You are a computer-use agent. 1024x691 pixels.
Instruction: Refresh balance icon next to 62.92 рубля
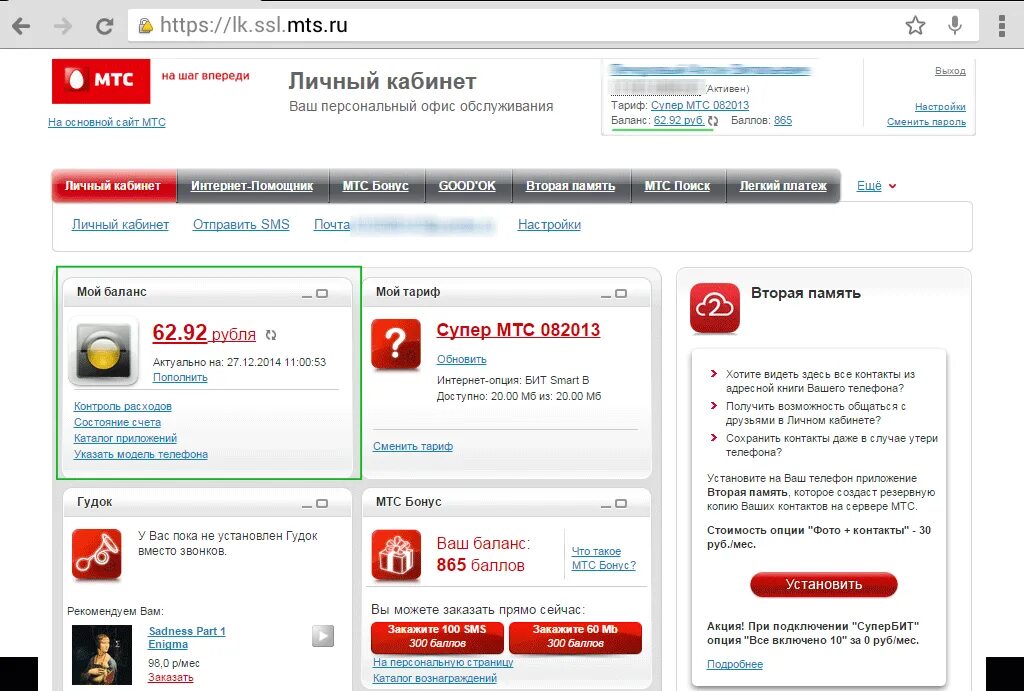tap(271, 335)
